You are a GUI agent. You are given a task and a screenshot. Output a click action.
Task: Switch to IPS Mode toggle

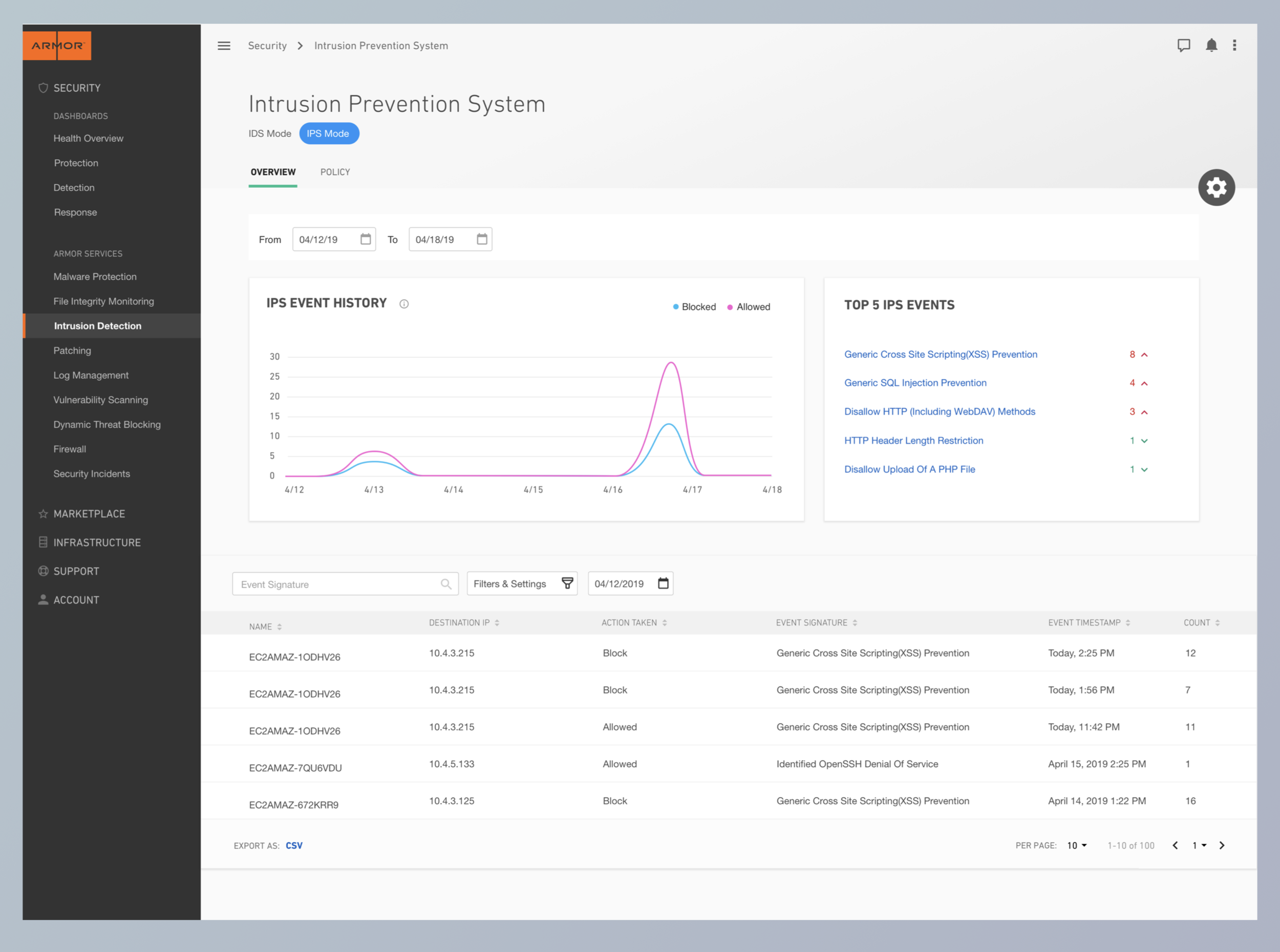pyautogui.click(x=329, y=134)
